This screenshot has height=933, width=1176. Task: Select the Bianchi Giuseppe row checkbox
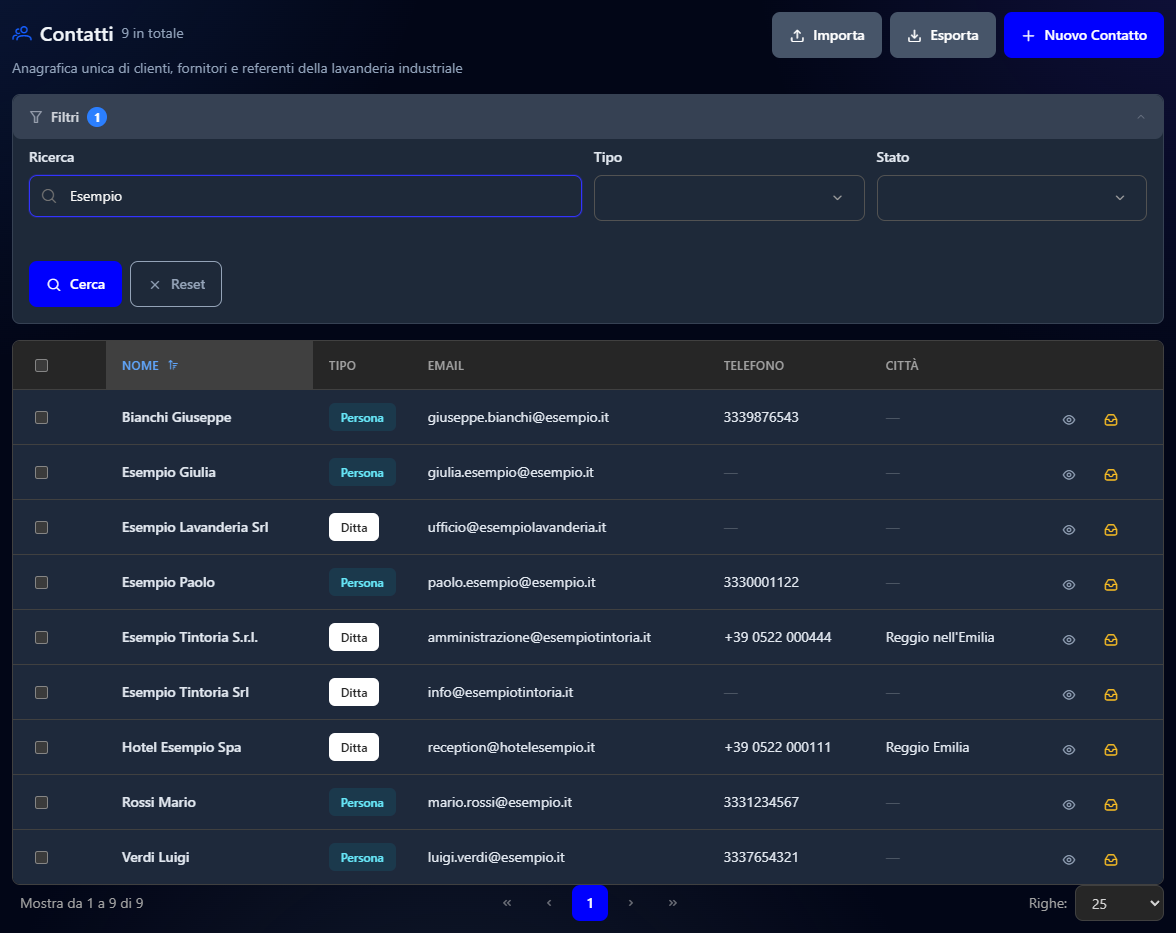41,418
